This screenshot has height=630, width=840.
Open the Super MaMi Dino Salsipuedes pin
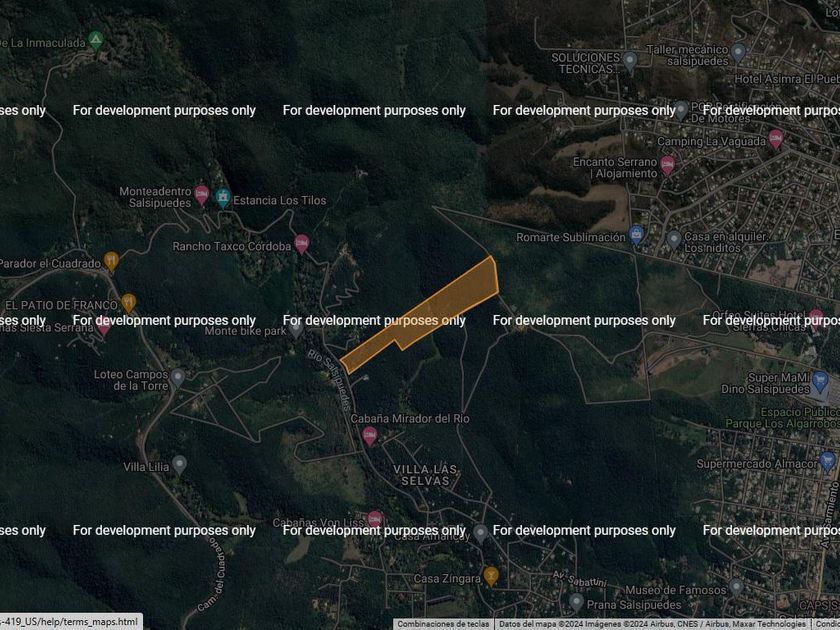tap(820, 381)
